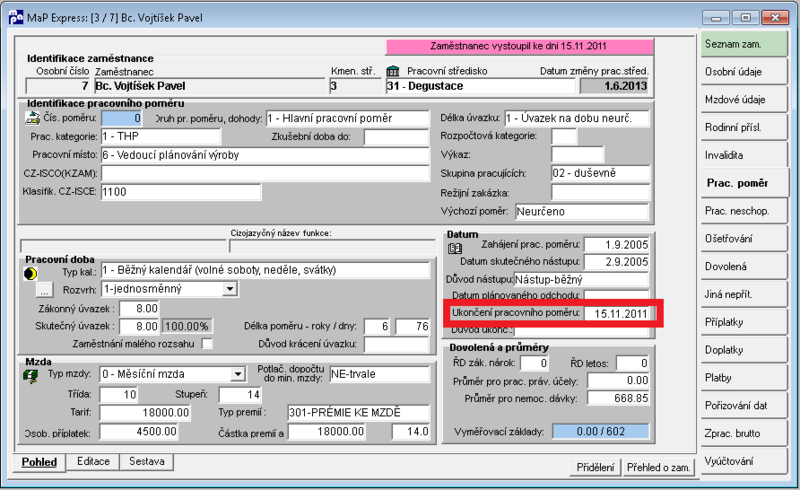Click the book icon beside Zahájení prac. poměru

tap(455, 249)
